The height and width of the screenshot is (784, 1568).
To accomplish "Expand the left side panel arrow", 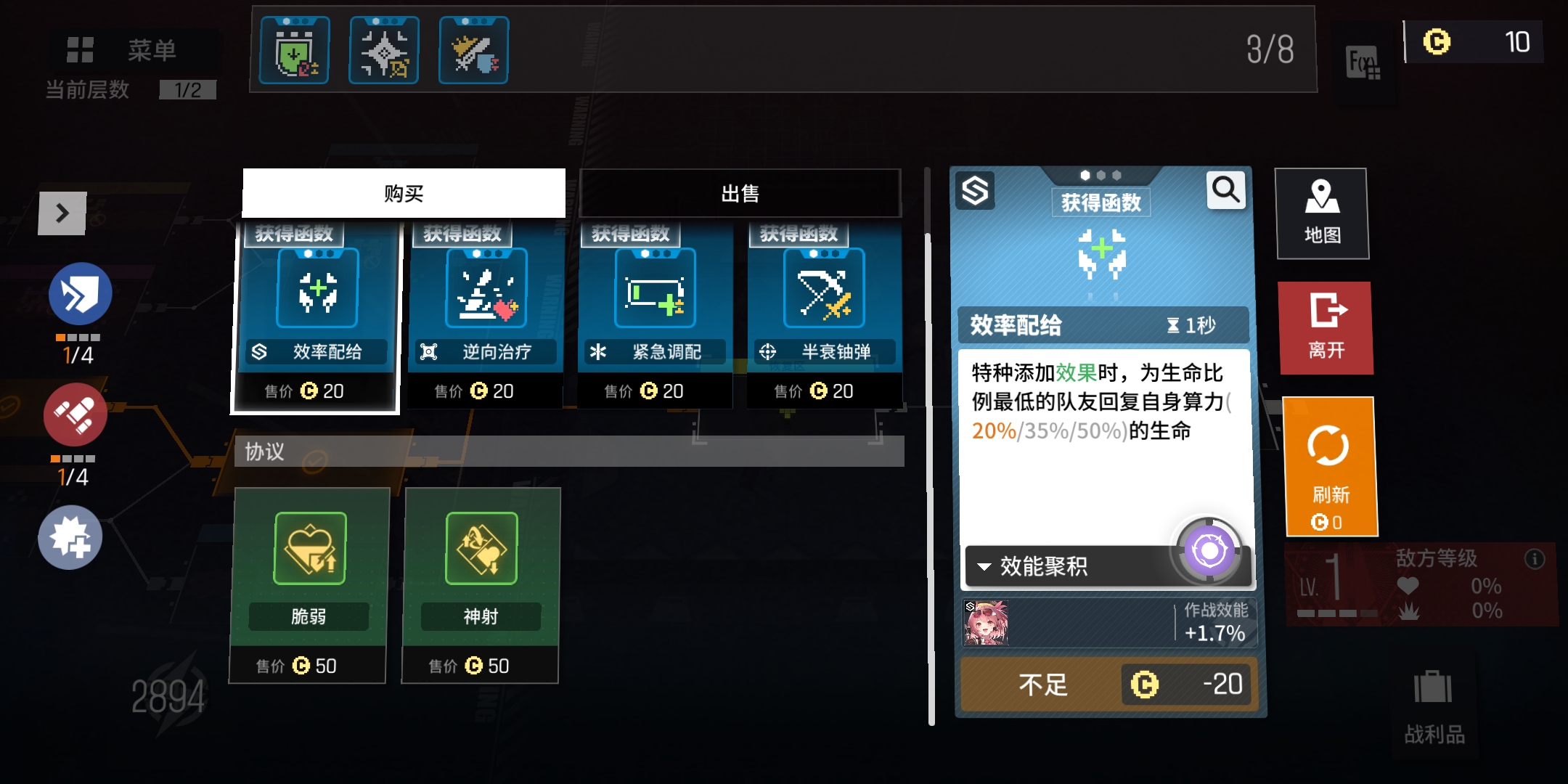I will pyautogui.click(x=62, y=213).
